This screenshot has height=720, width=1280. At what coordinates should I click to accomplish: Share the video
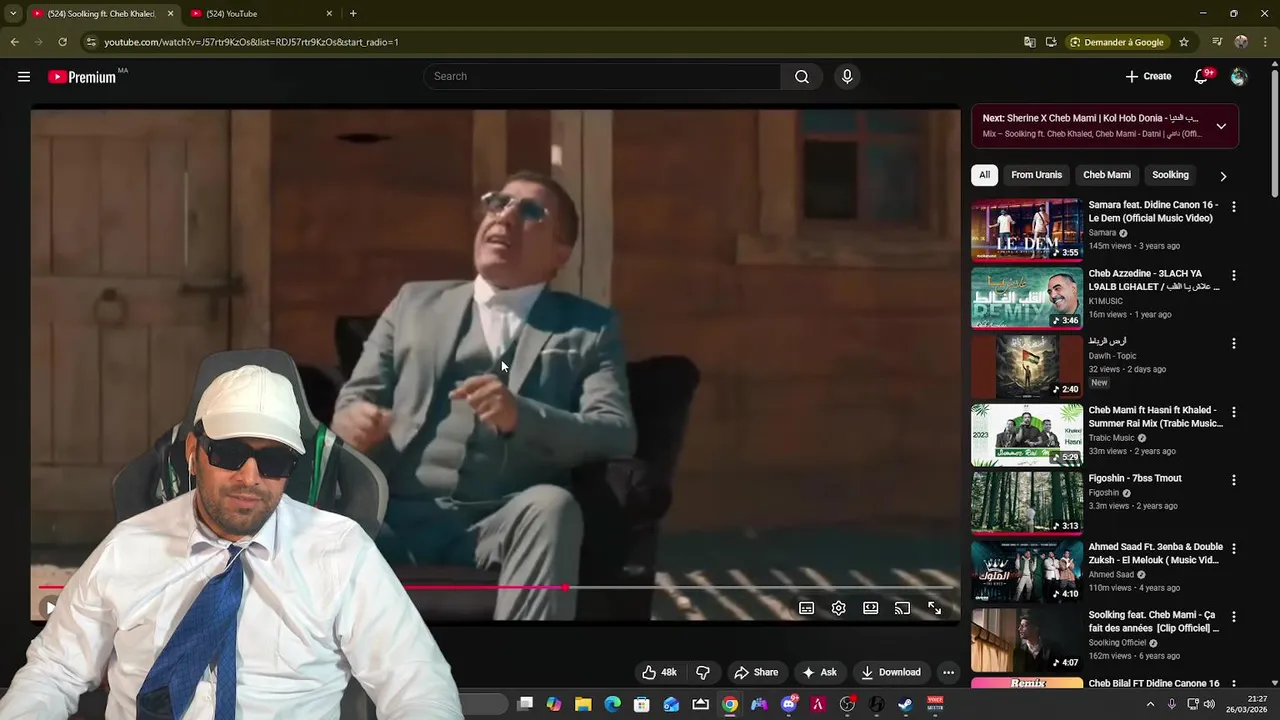pos(756,672)
